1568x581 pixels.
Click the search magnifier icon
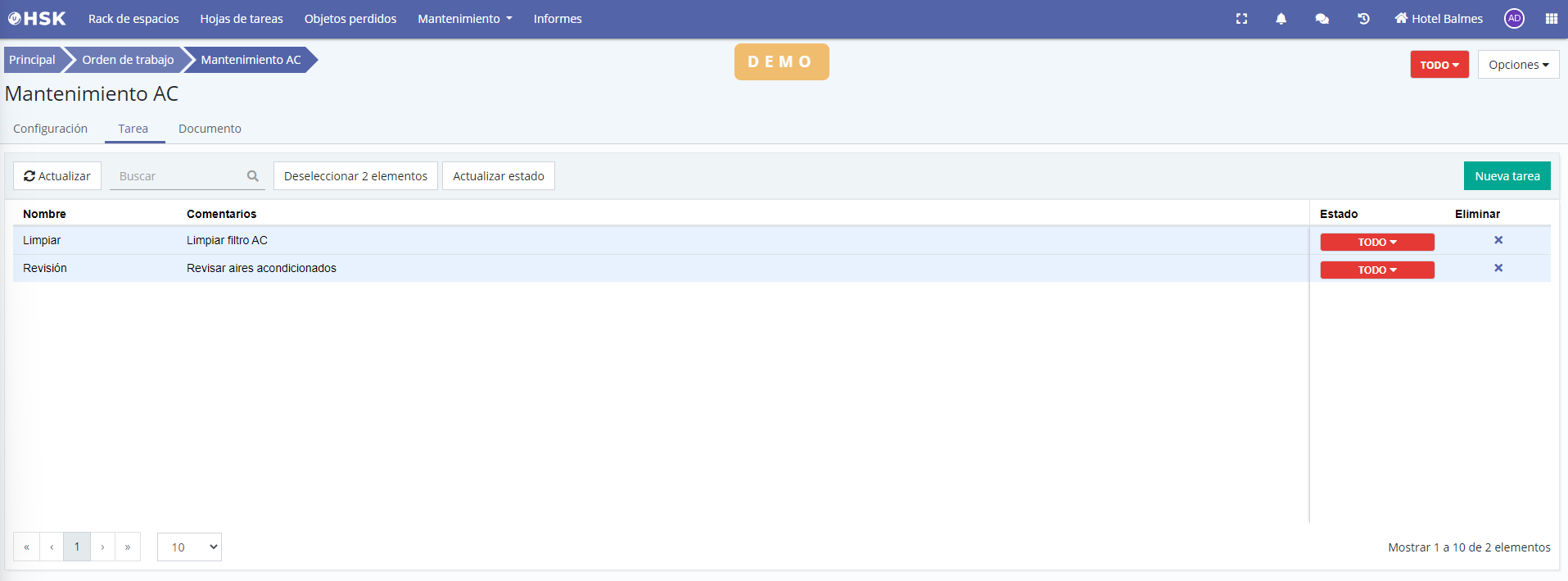(x=252, y=176)
